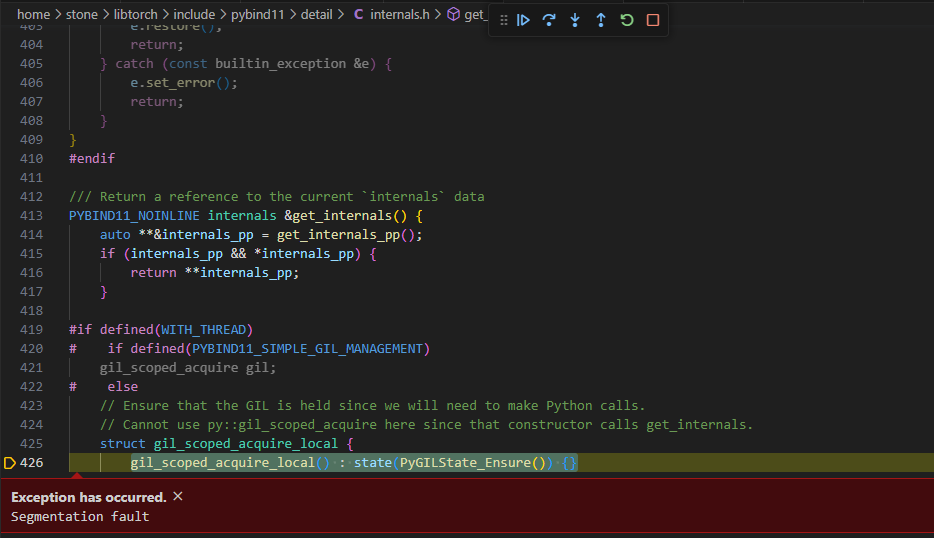The image size is (934, 538).
Task: Toggle a breakpoint beside line 421
Action: click(x=10, y=368)
